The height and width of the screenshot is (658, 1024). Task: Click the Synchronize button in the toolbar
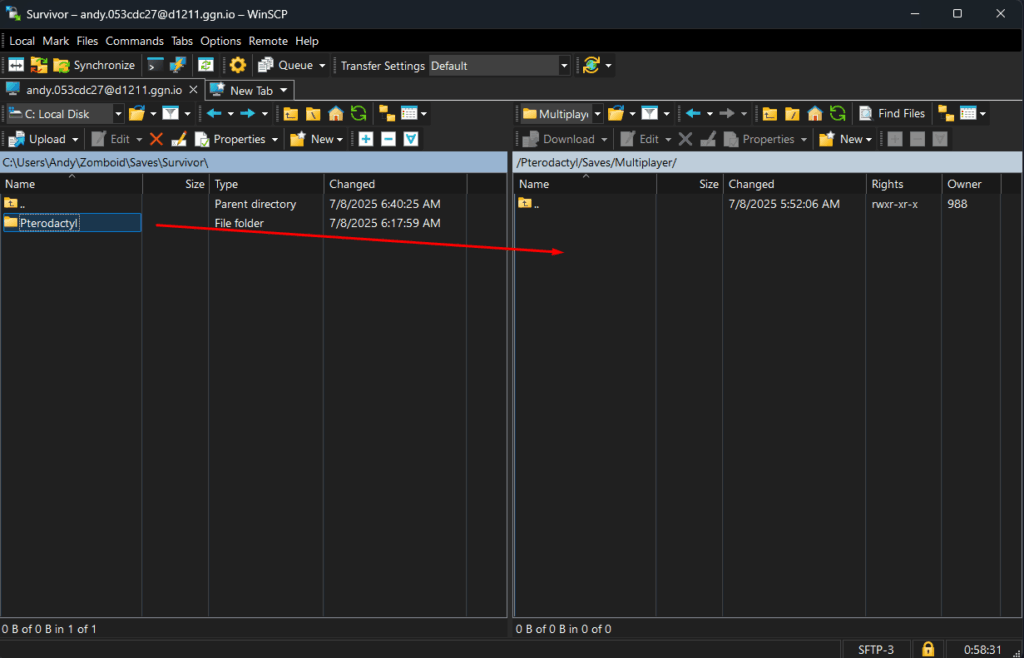tap(93, 66)
